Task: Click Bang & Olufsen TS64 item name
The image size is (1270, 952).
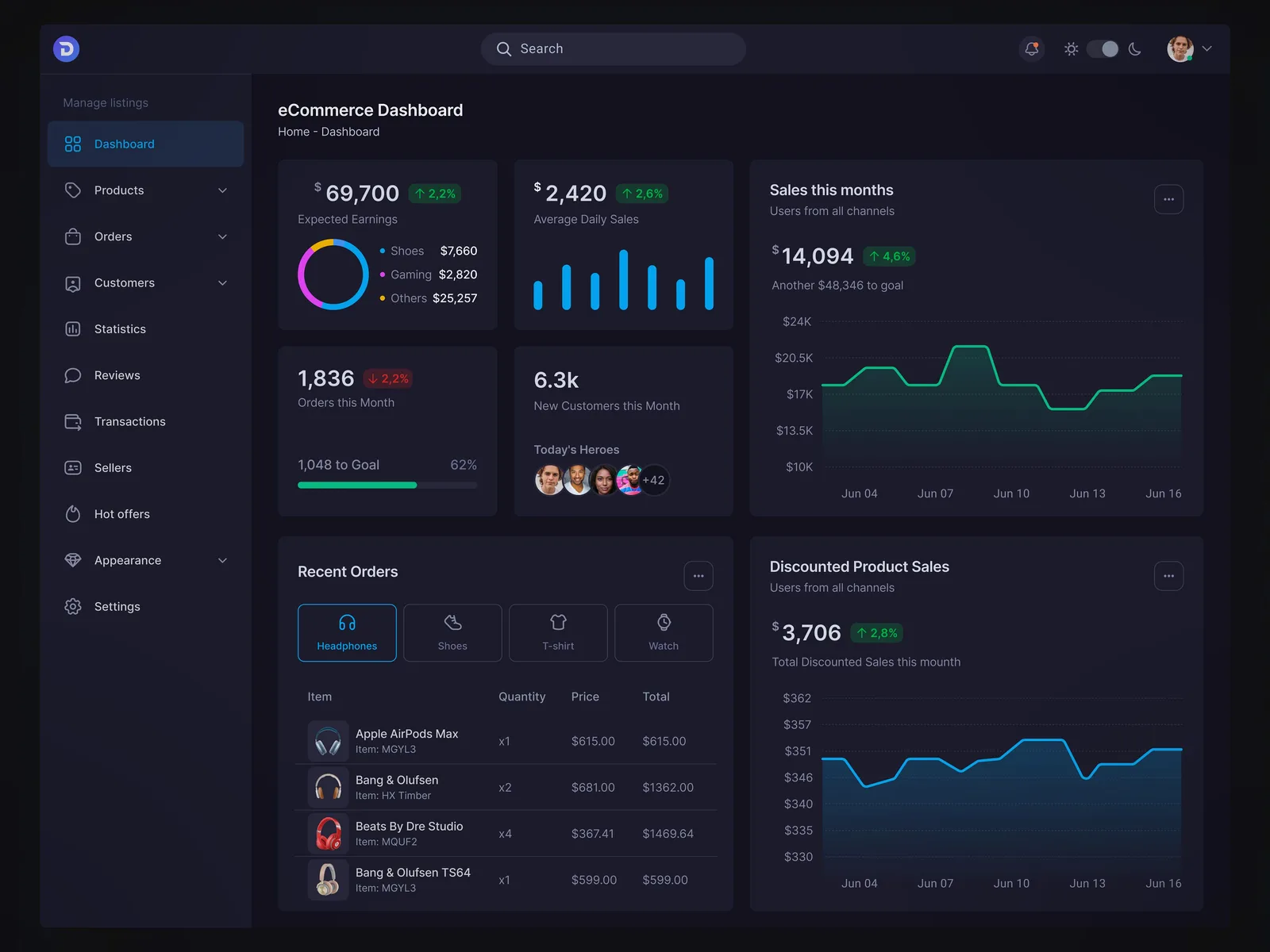Action: point(413,873)
